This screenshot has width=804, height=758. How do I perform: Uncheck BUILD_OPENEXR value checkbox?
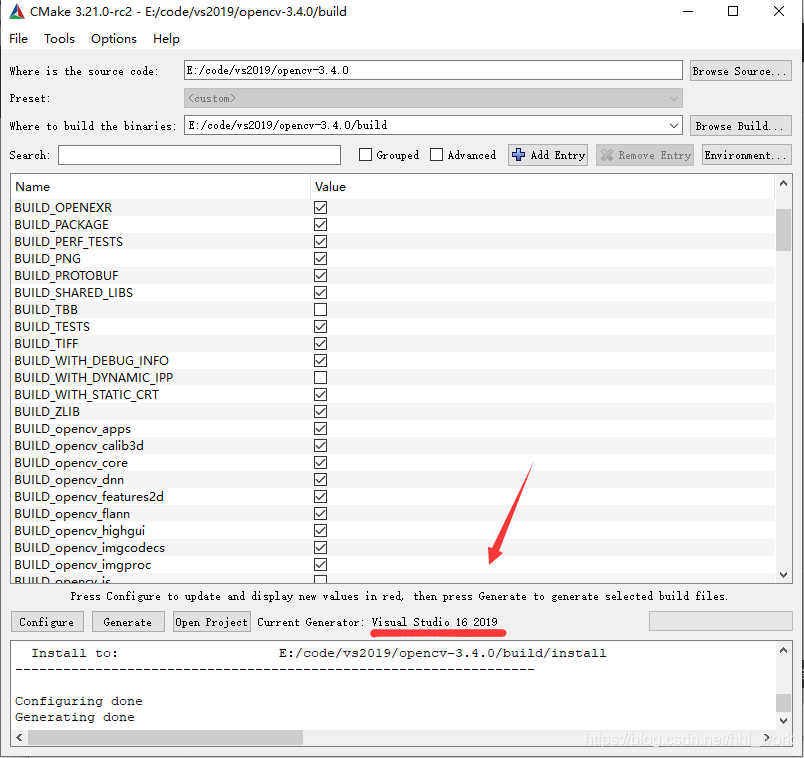point(320,207)
